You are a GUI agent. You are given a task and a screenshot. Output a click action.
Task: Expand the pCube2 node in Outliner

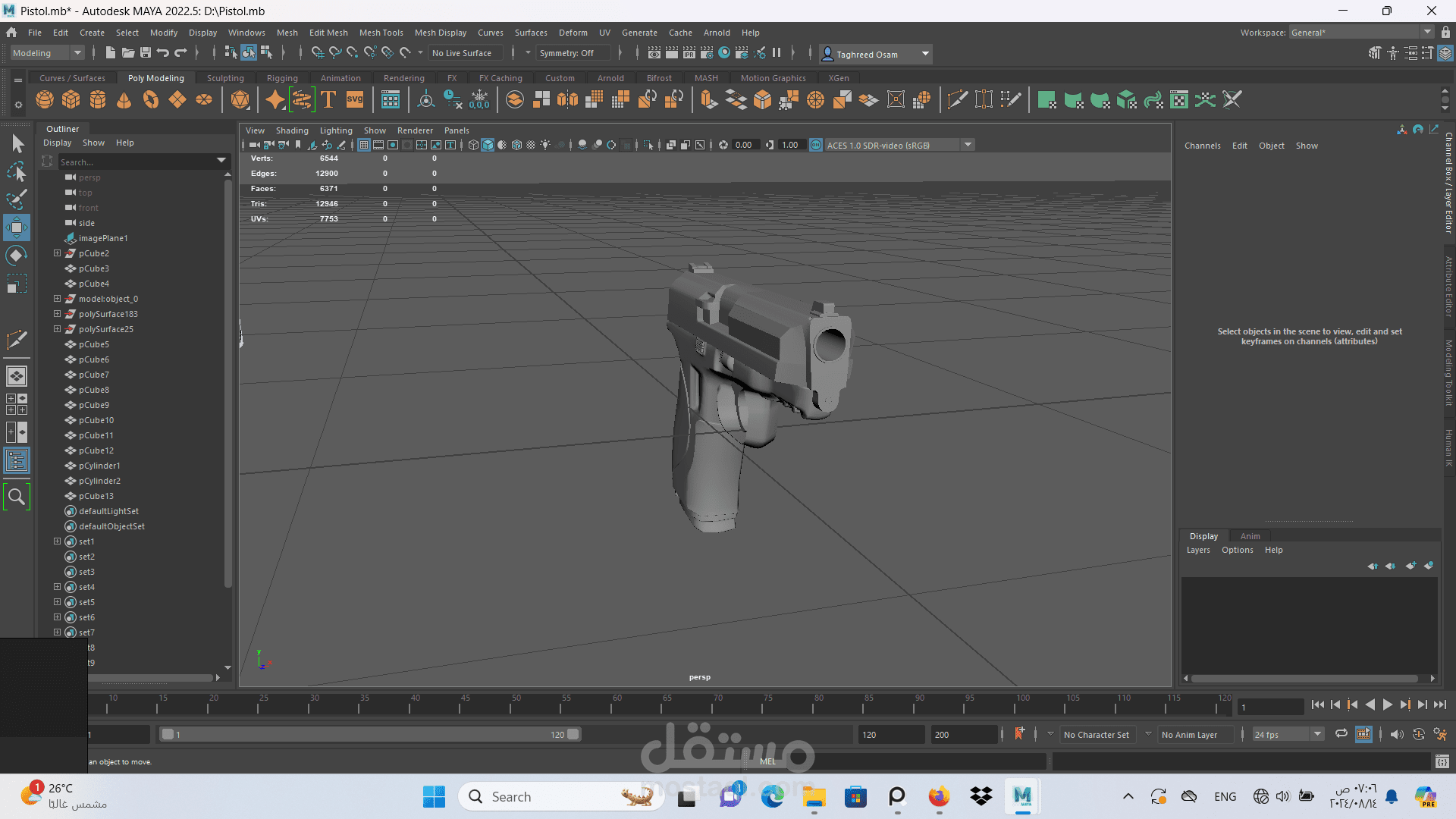coord(57,253)
